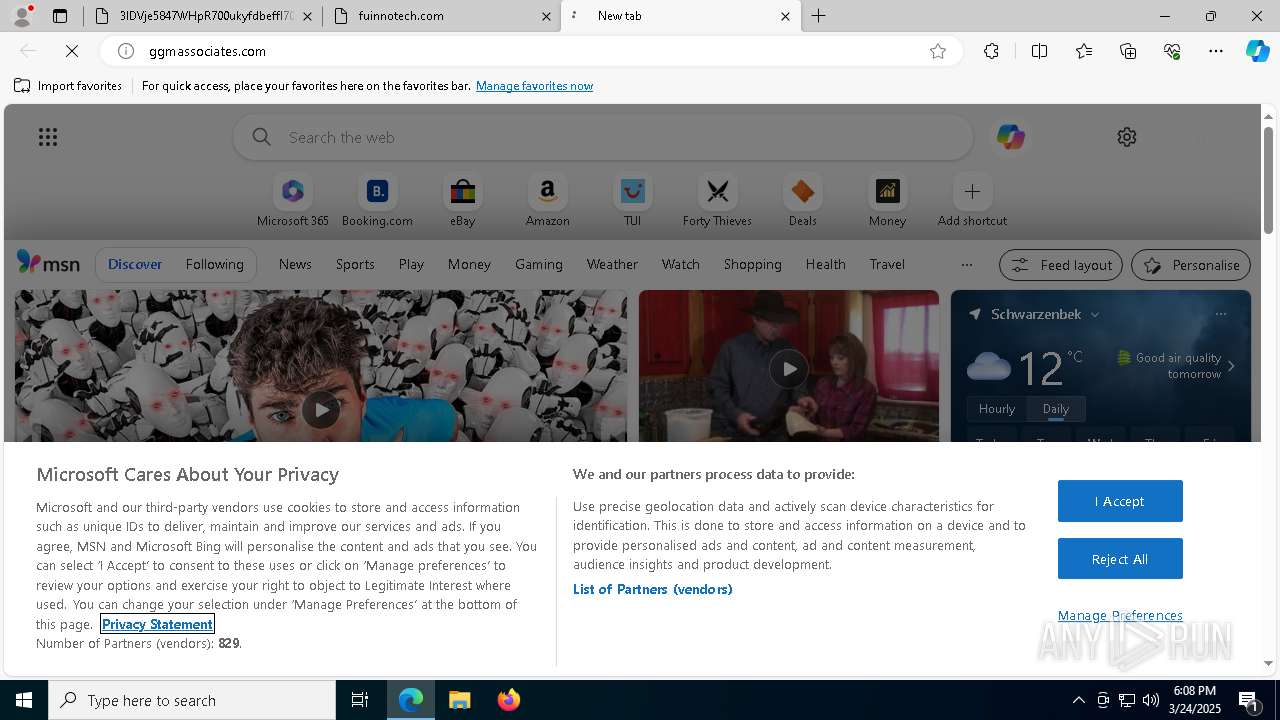This screenshot has height=720, width=1280.
Task: Stop loading the page
Action: [72, 51]
